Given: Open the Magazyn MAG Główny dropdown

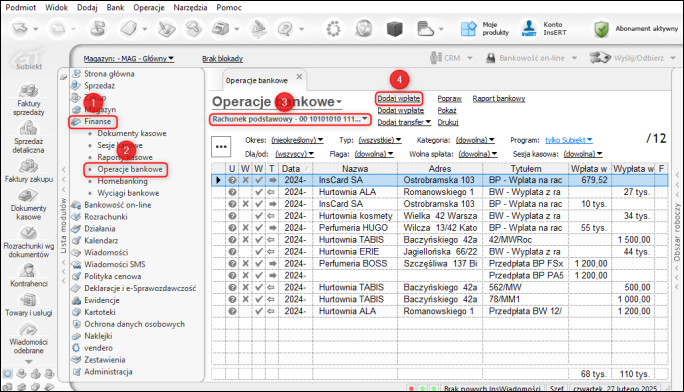Looking at the screenshot, I should (x=129, y=58).
